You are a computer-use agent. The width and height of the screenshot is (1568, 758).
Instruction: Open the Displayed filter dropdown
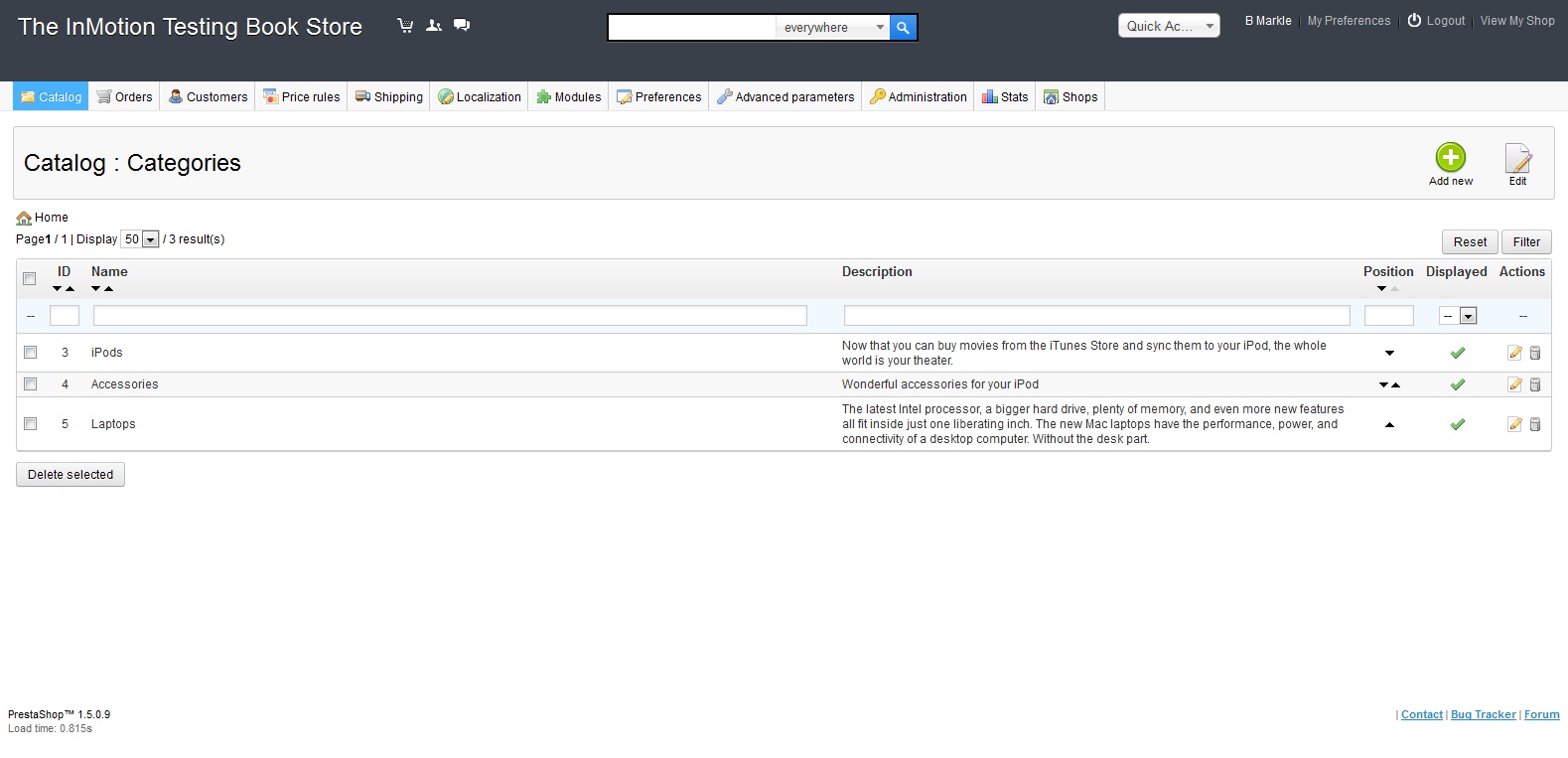pos(1458,316)
